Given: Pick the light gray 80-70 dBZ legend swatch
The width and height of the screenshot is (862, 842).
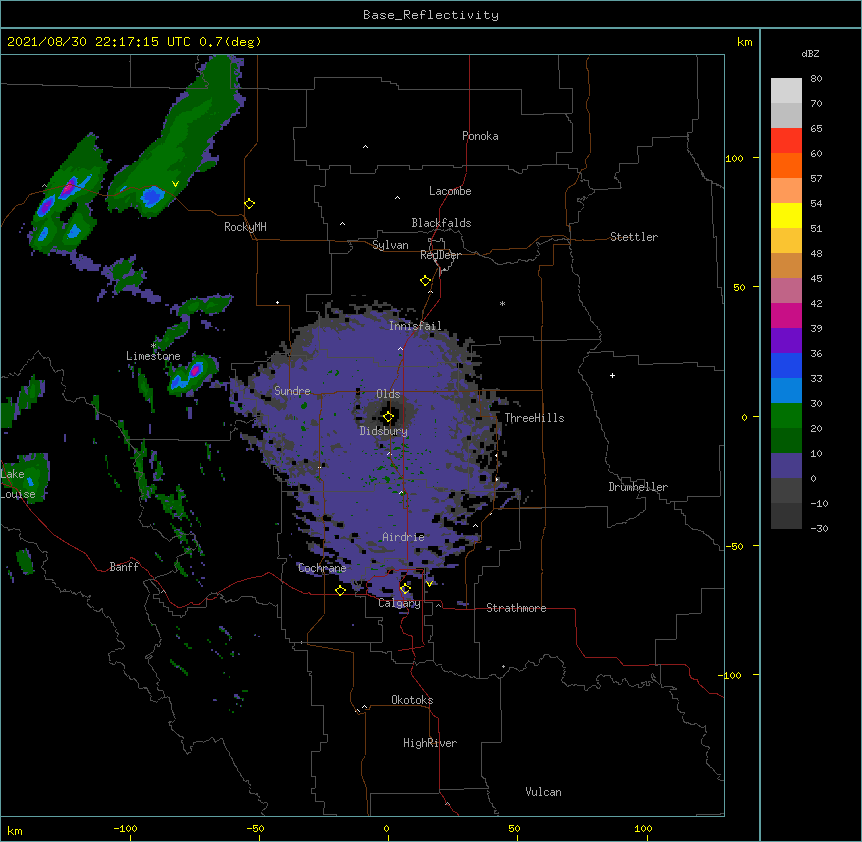Looking at the screenshot, I should (x=786, y=90).
